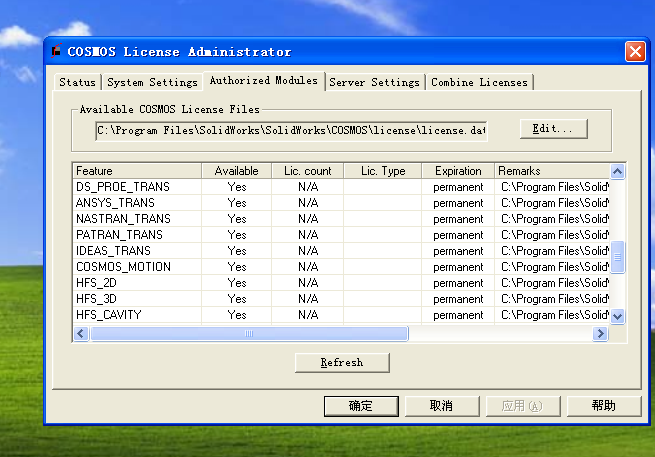Image resolution: width=655 pixels, height=457 pixels.
Task: Click the COSMOS title bar application icon
Action: (56, 51)
